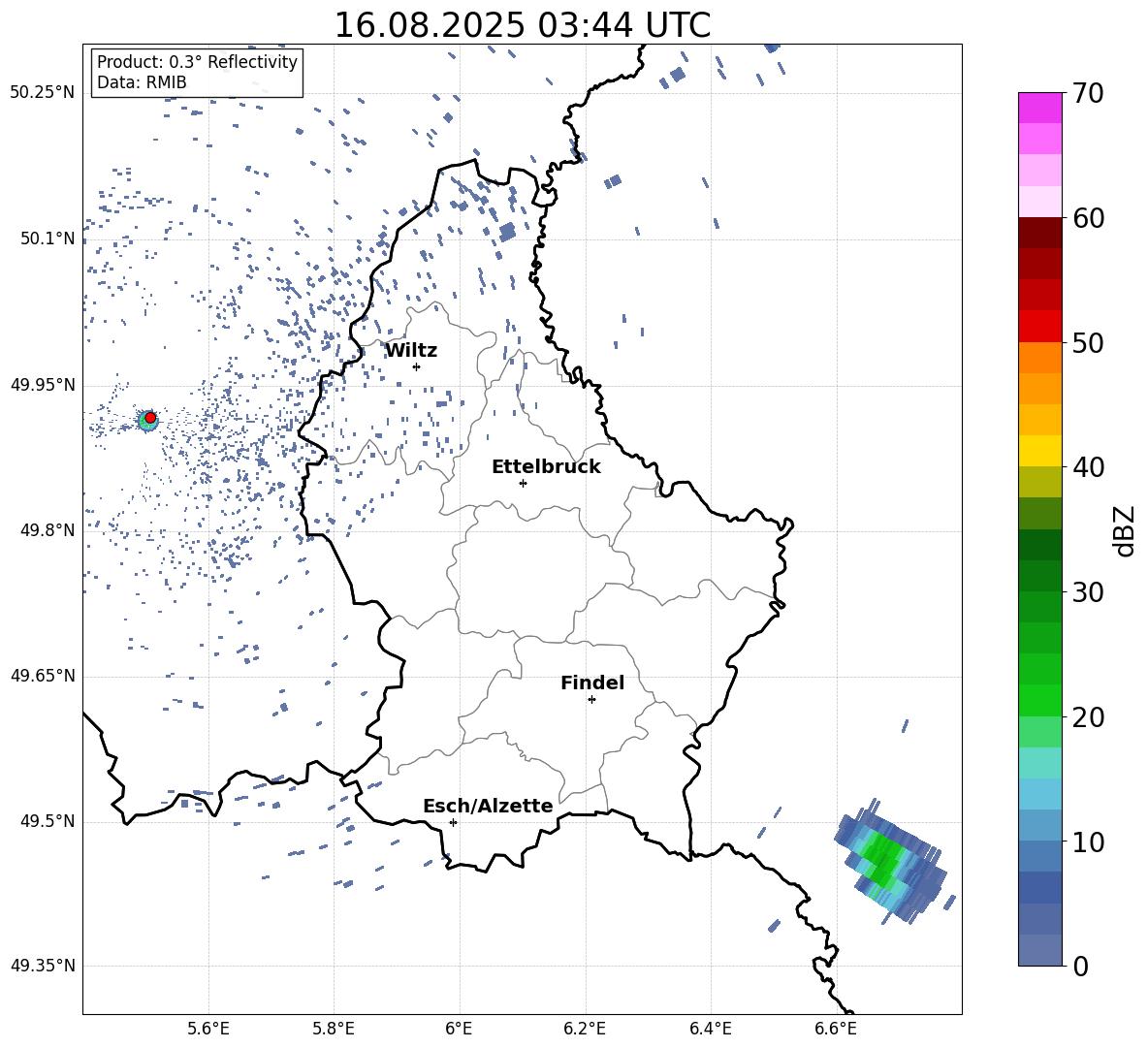Click the colorbar tick label 30

1088,591
